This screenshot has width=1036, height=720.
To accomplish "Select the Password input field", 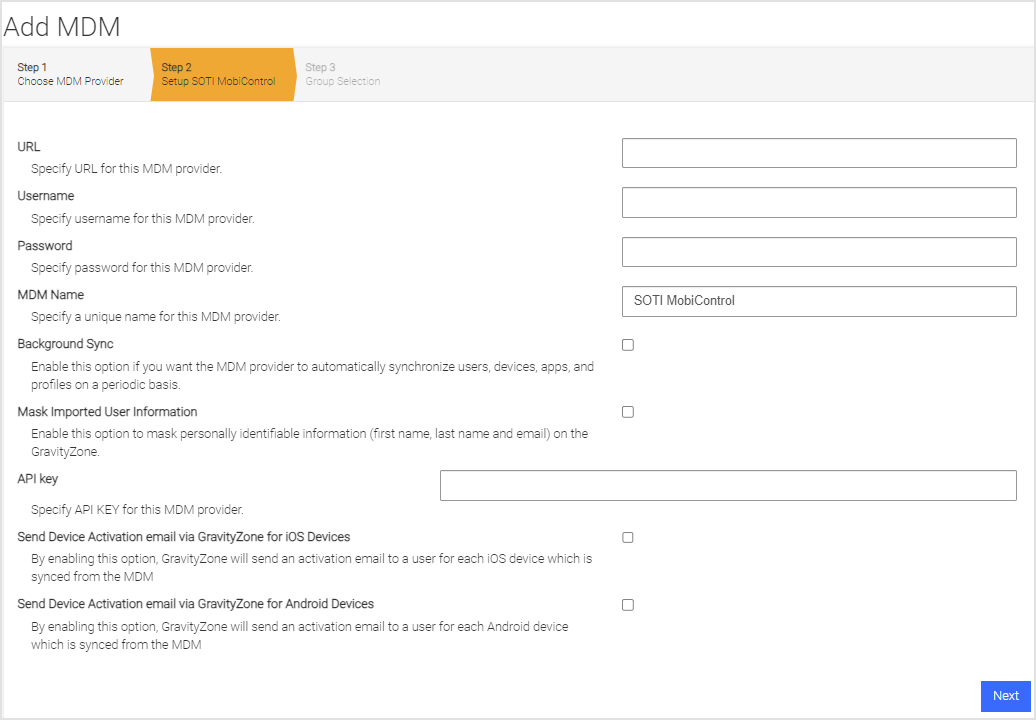I will pos(818,251).
